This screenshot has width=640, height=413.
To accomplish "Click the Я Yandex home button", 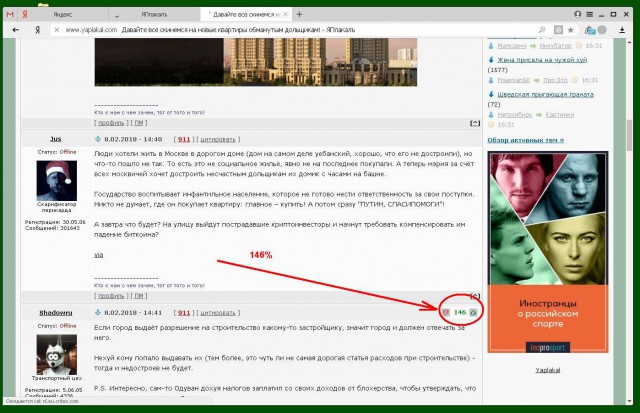I will (x=37, y=30).
